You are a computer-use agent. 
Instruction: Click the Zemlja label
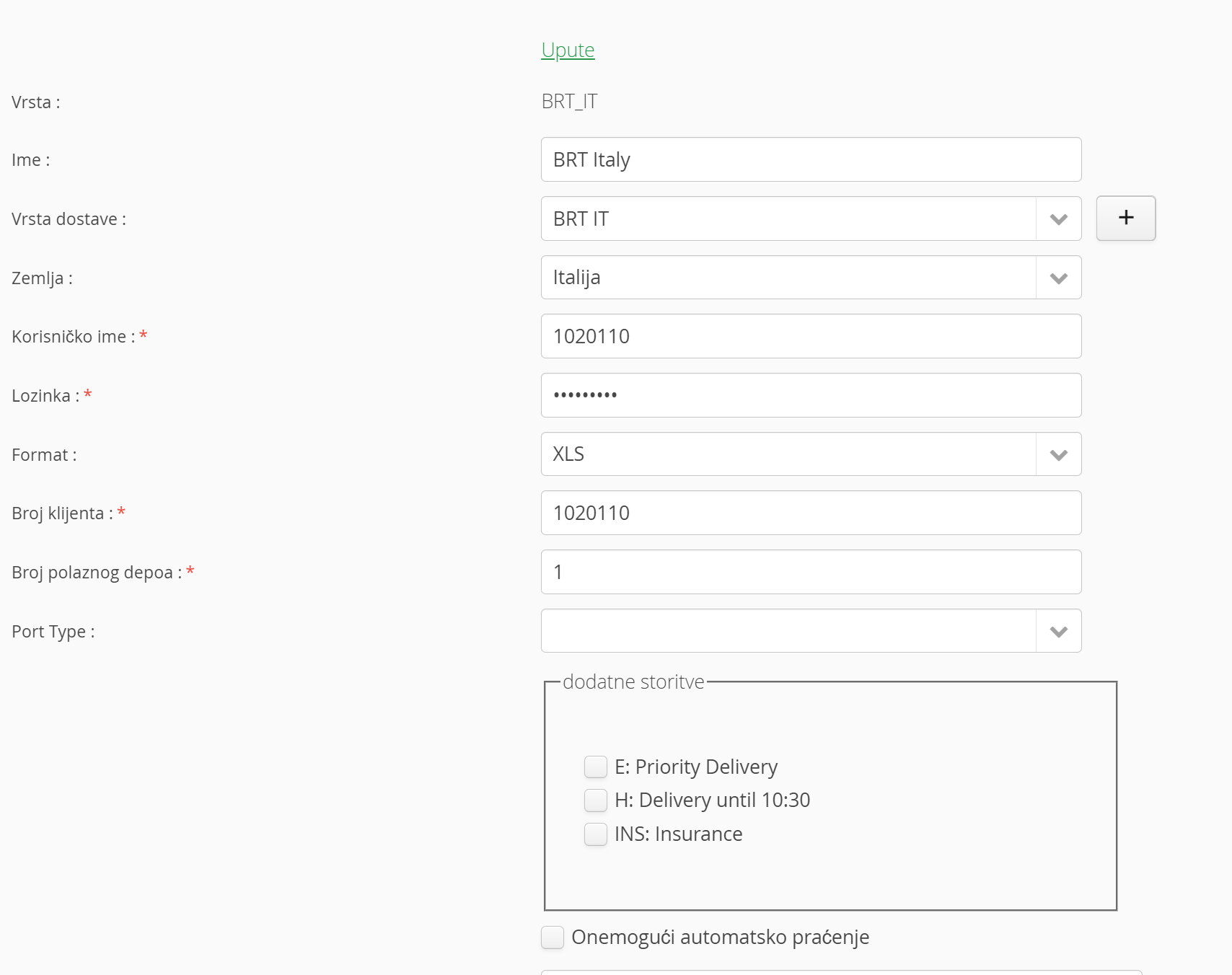[42, 278]
